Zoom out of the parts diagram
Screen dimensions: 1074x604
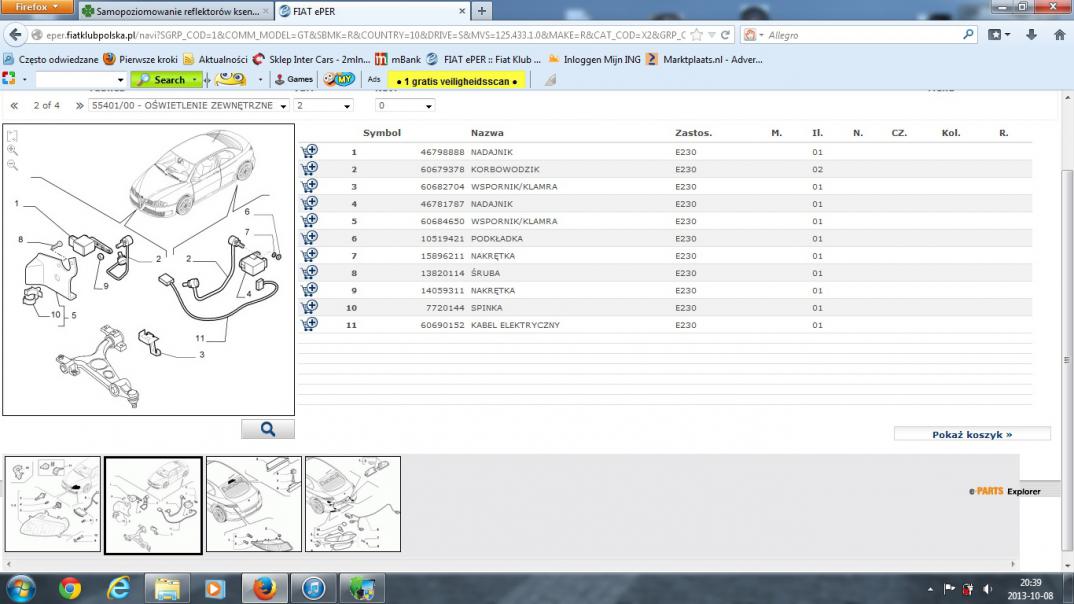[12, 165]
